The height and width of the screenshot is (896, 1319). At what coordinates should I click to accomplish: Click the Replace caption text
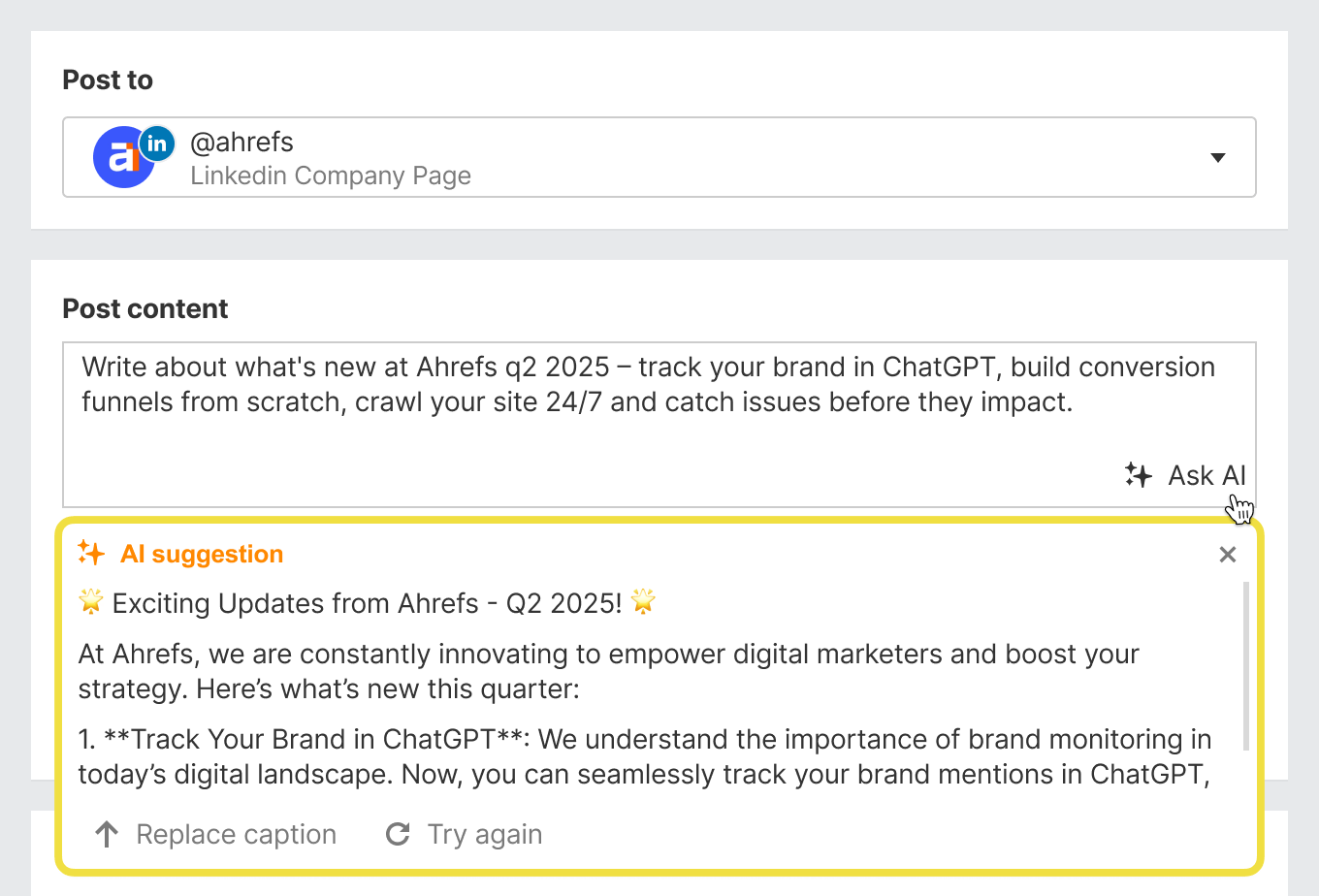(x=236, y=834)
